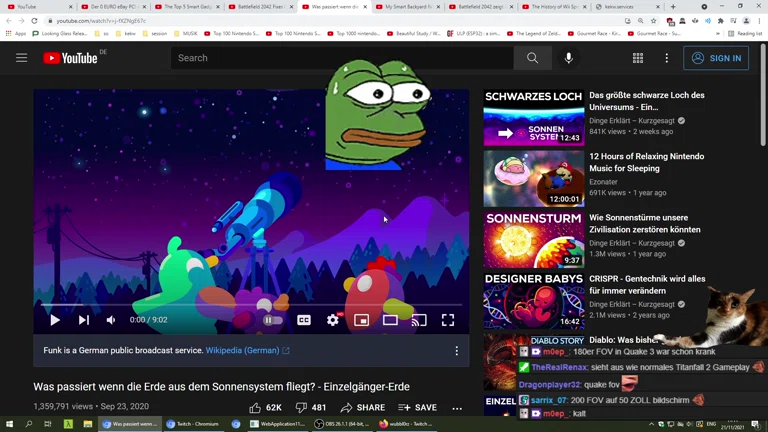
Task: Open the Apps bookmarks shortcut
Action: [16, 33]
